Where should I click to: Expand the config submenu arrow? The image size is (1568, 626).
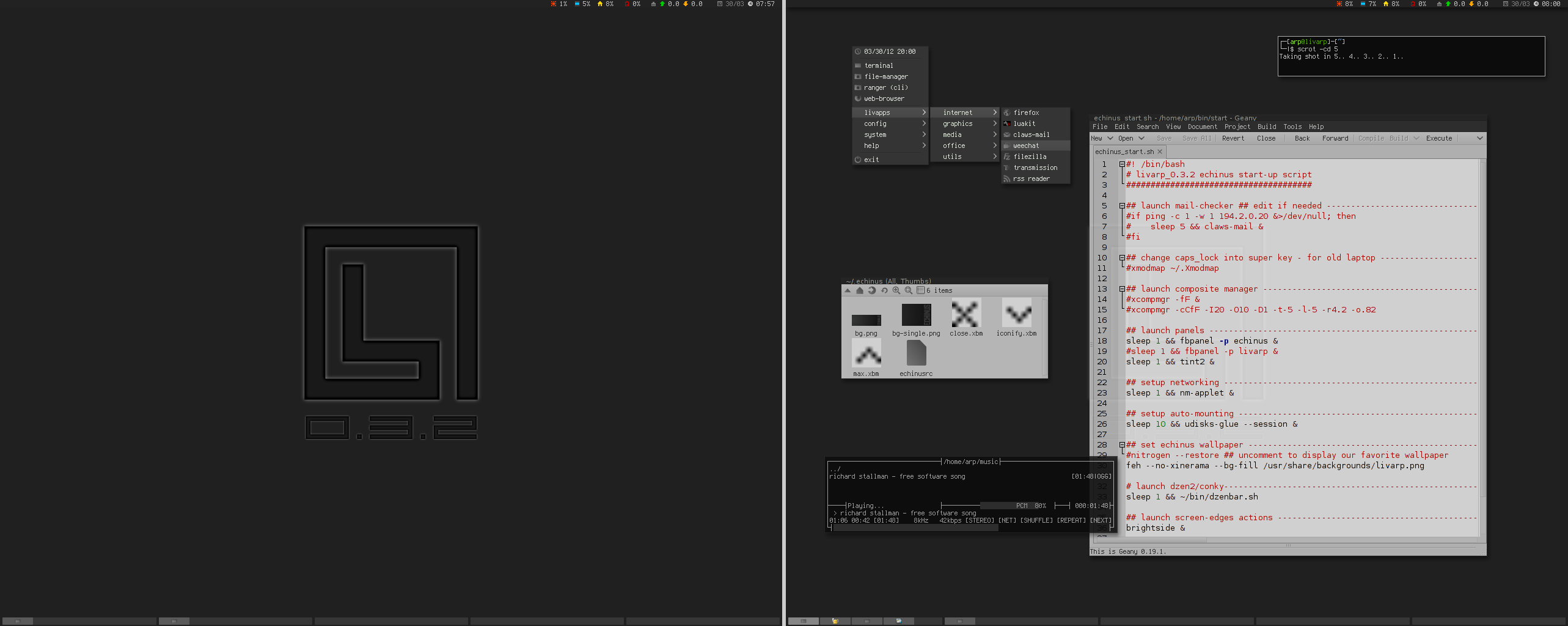point(924,123)
